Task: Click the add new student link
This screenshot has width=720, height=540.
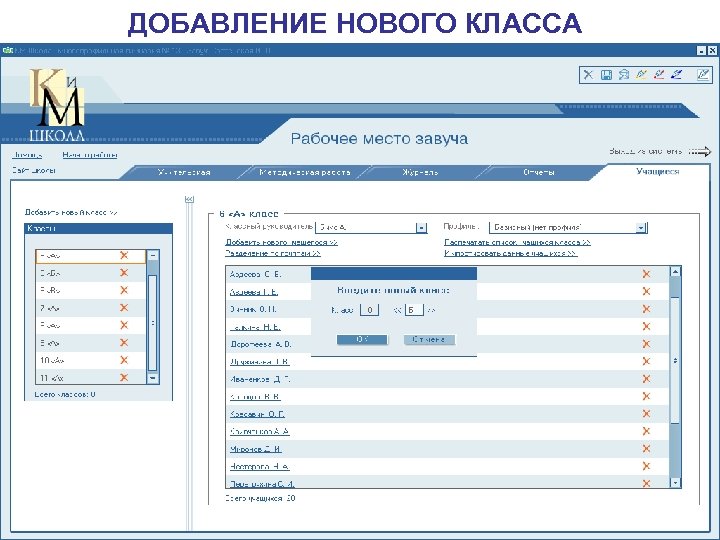Action: tap(281, 242)
